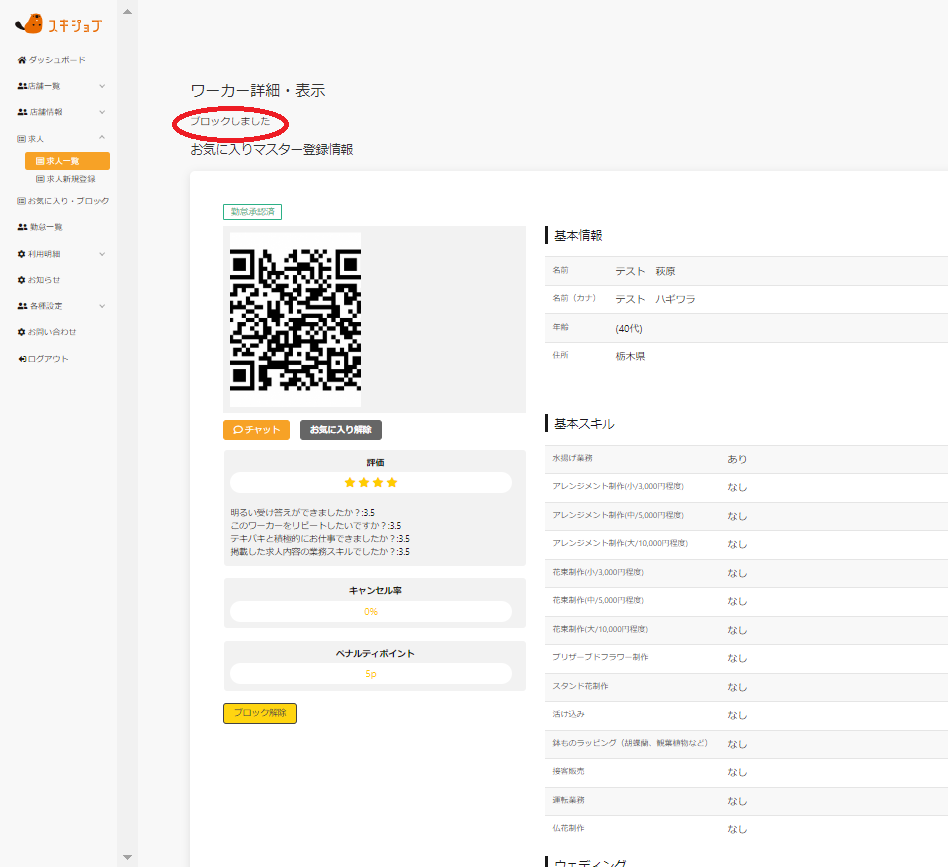Screen dimensions: 948x867
Task: Click the 仏花制作 row label
Action: click(568, 828)
